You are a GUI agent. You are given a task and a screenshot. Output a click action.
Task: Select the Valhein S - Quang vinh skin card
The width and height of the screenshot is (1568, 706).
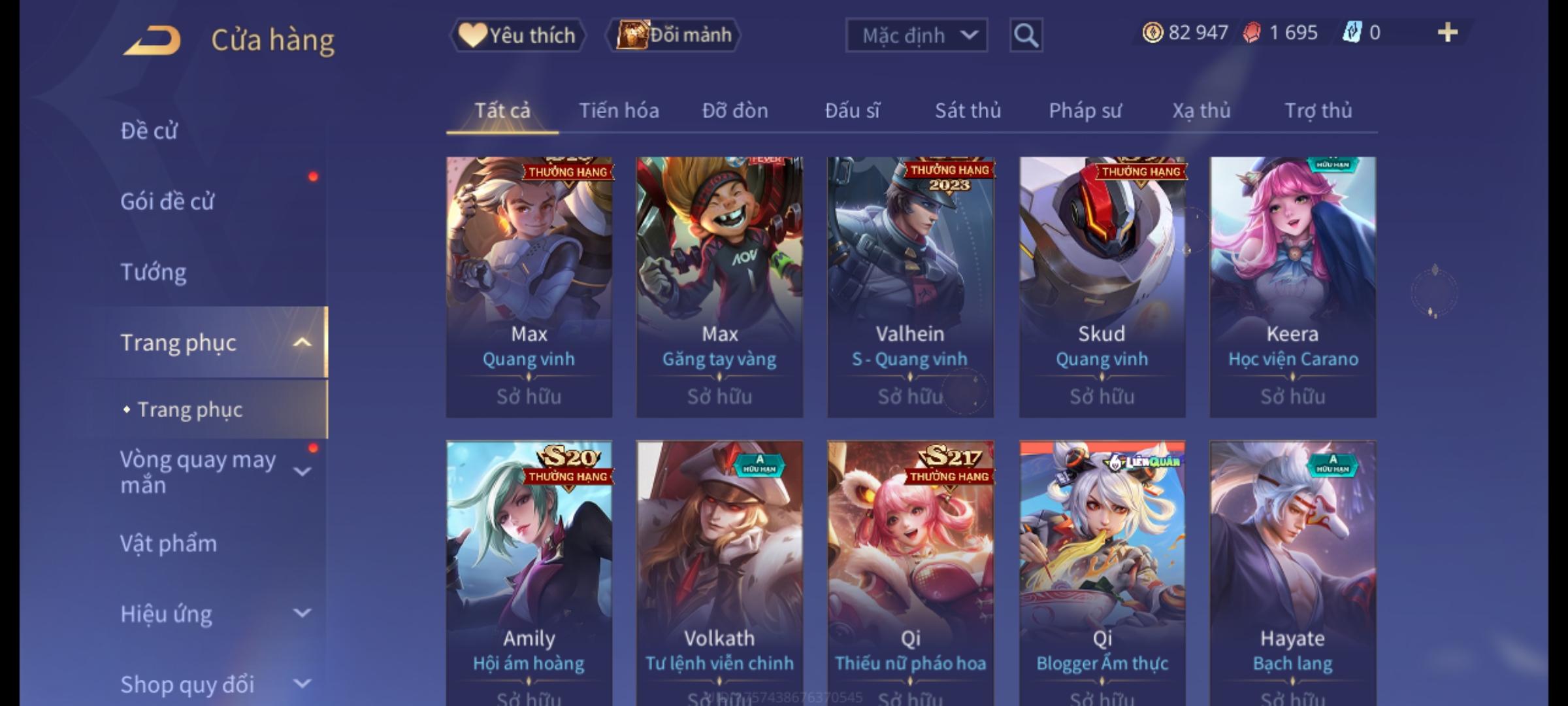[910, 287]
